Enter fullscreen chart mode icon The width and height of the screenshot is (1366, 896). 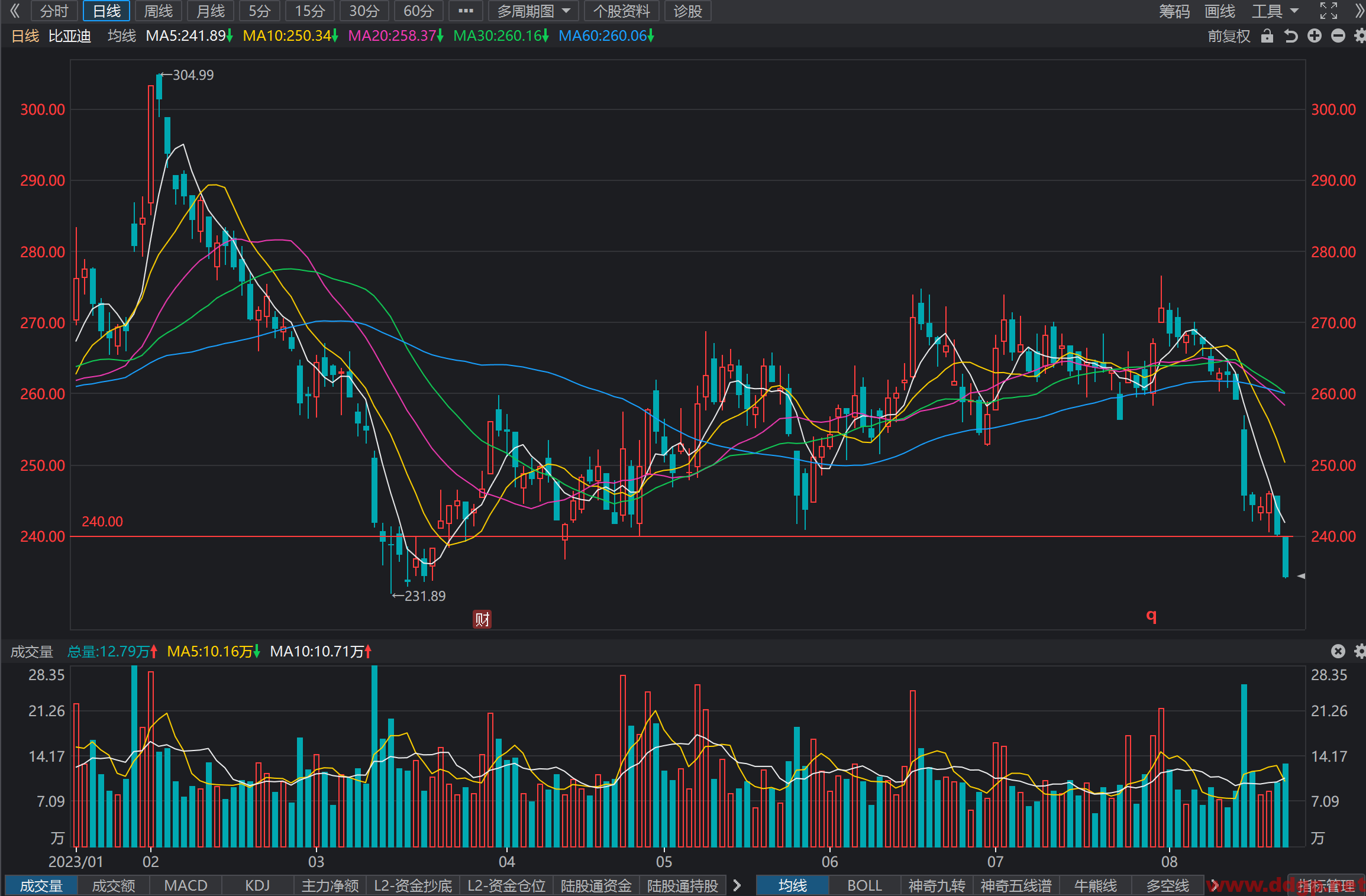click(1329, 11)
